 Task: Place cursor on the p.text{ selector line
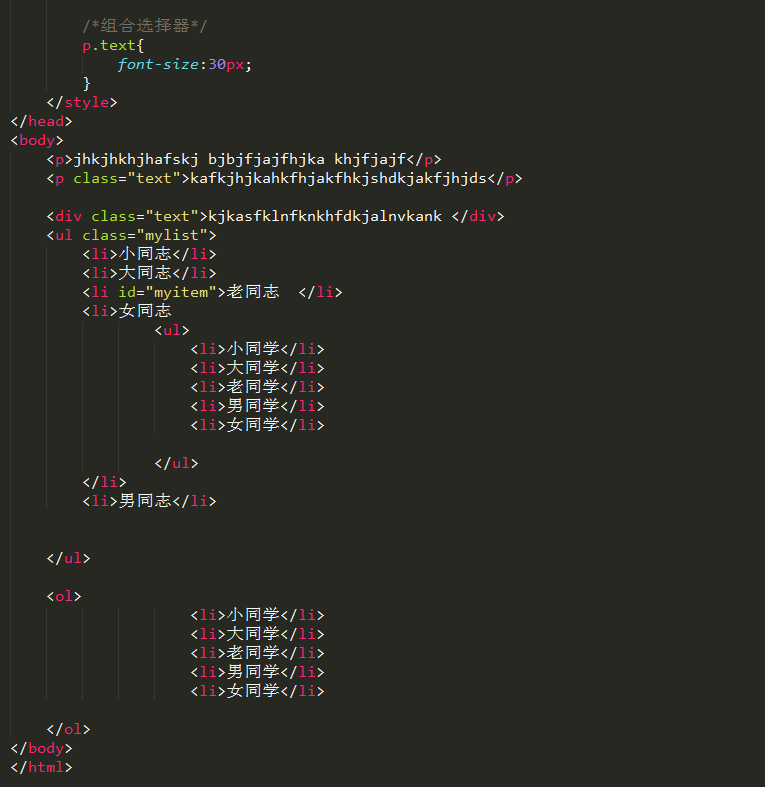113,46
